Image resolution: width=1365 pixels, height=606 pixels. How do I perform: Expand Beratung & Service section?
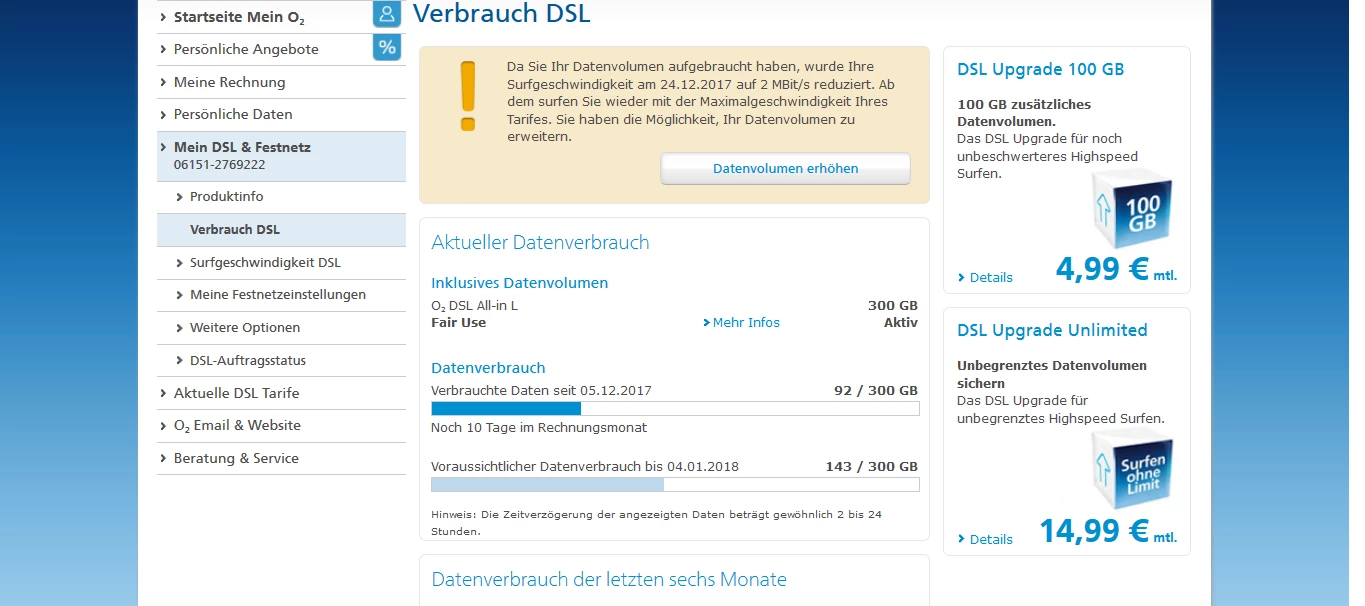[281, 458]
